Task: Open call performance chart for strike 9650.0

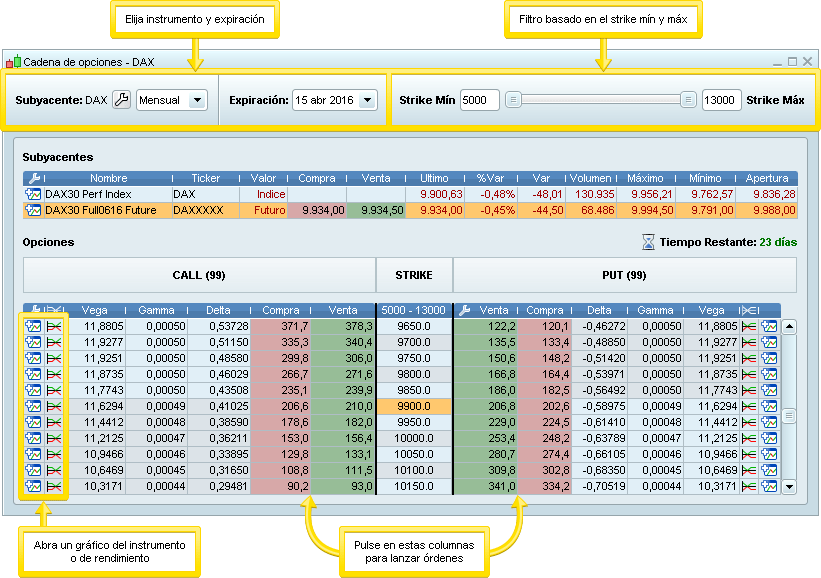Action: click(x=54, y=327)
